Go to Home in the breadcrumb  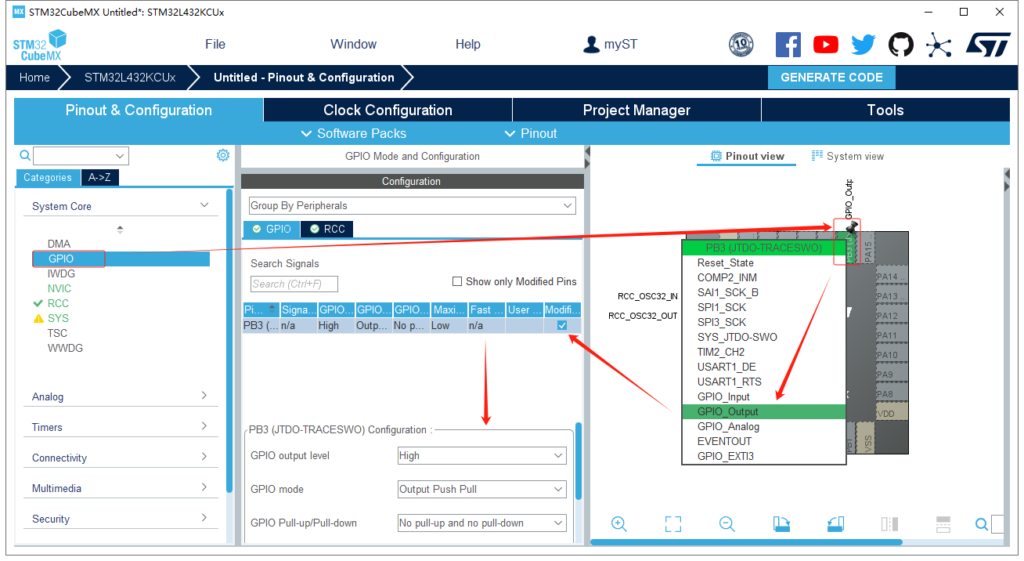point(34,77)
